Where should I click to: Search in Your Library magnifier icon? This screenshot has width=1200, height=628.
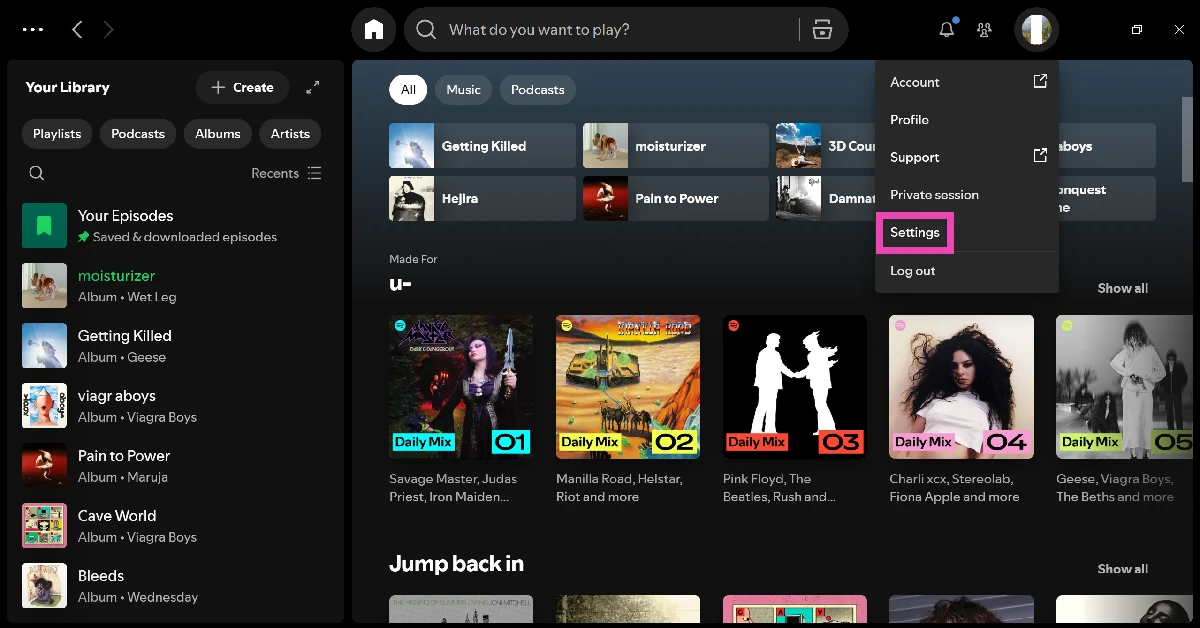pyautogui.click(x=37, y=173)
